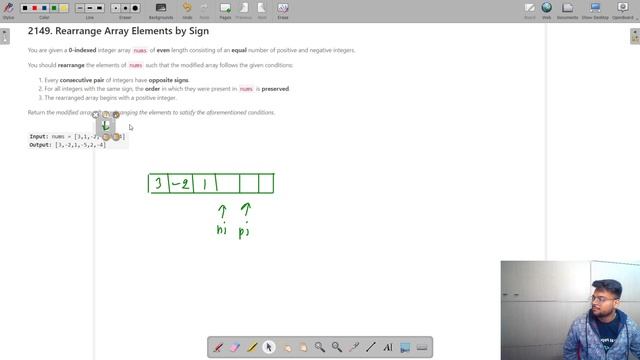
Task: Click the Redo toolbar icon
Action: tap(204, 10)
